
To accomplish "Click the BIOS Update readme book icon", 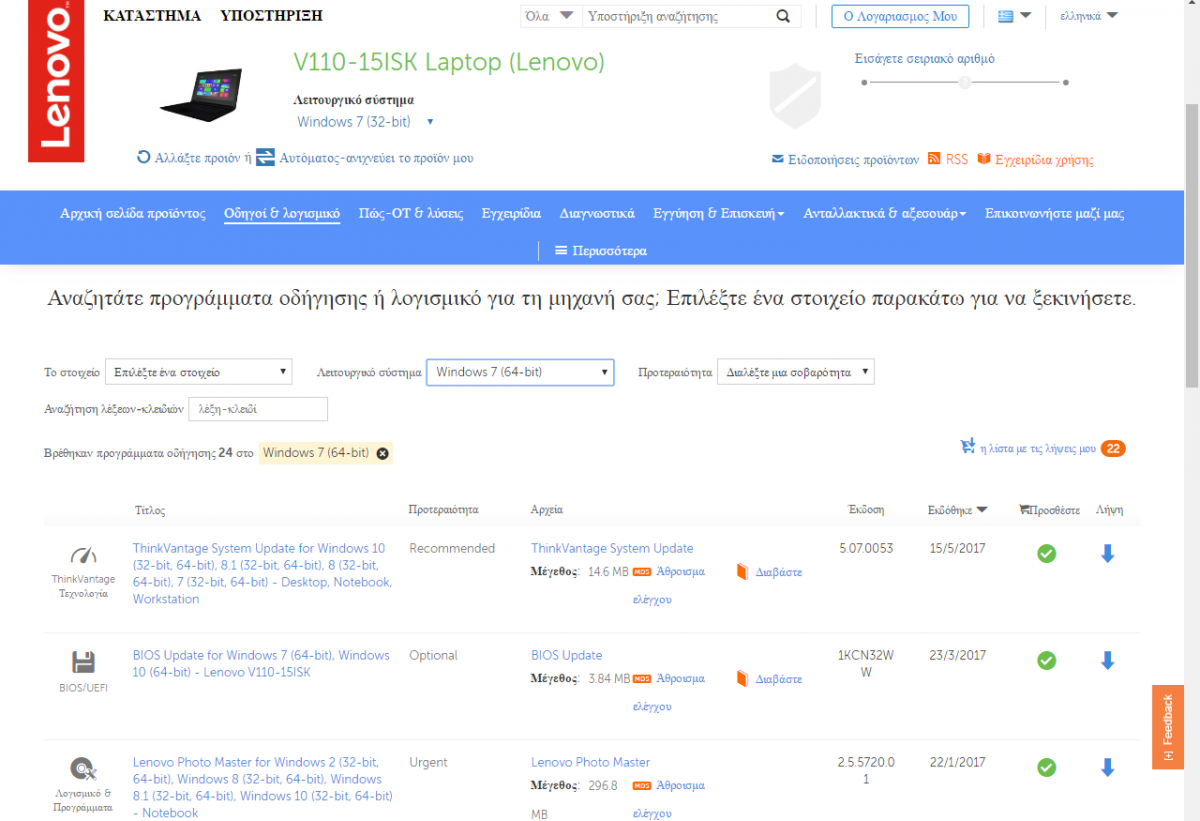I will click(742, 679).
